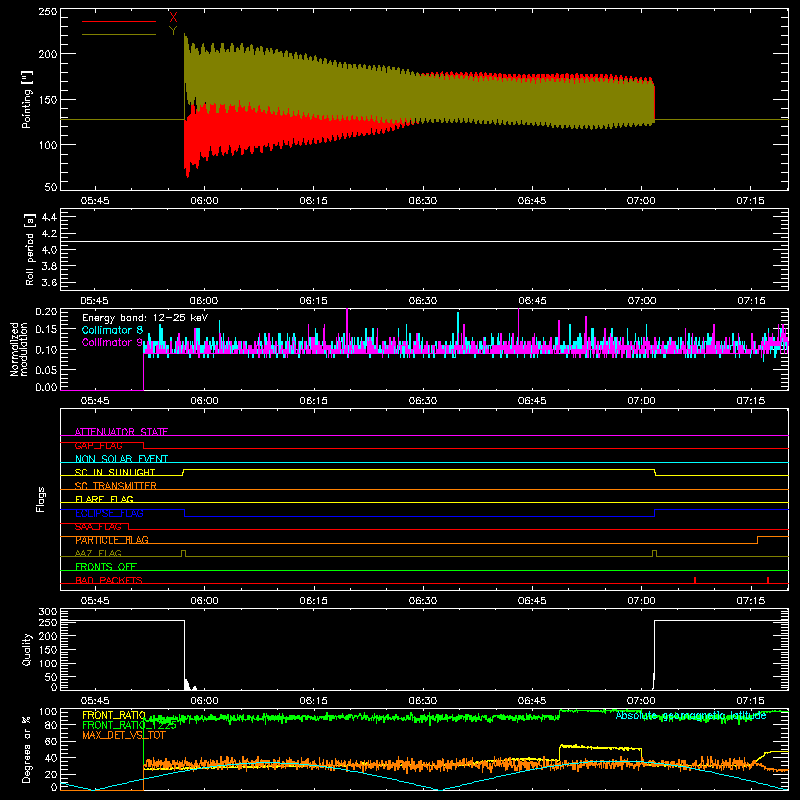Click the white roll period line

424,242
